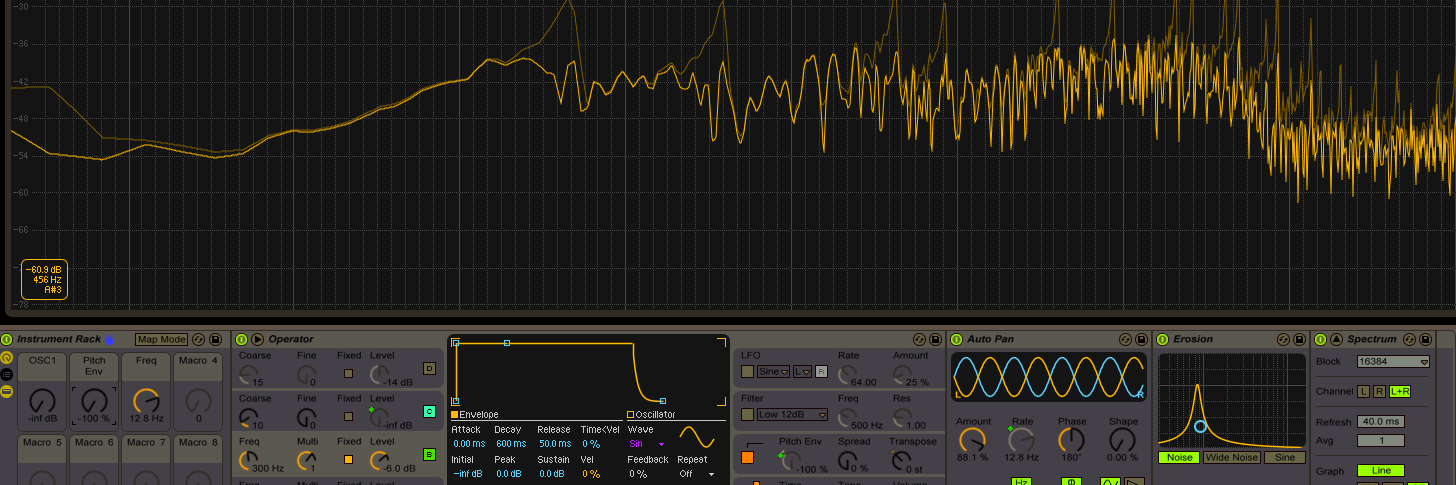The height and width of the screenshot is (485, 1456).
Task: Select channel R in Spectrum
Action: click(x=1380, y=391)
